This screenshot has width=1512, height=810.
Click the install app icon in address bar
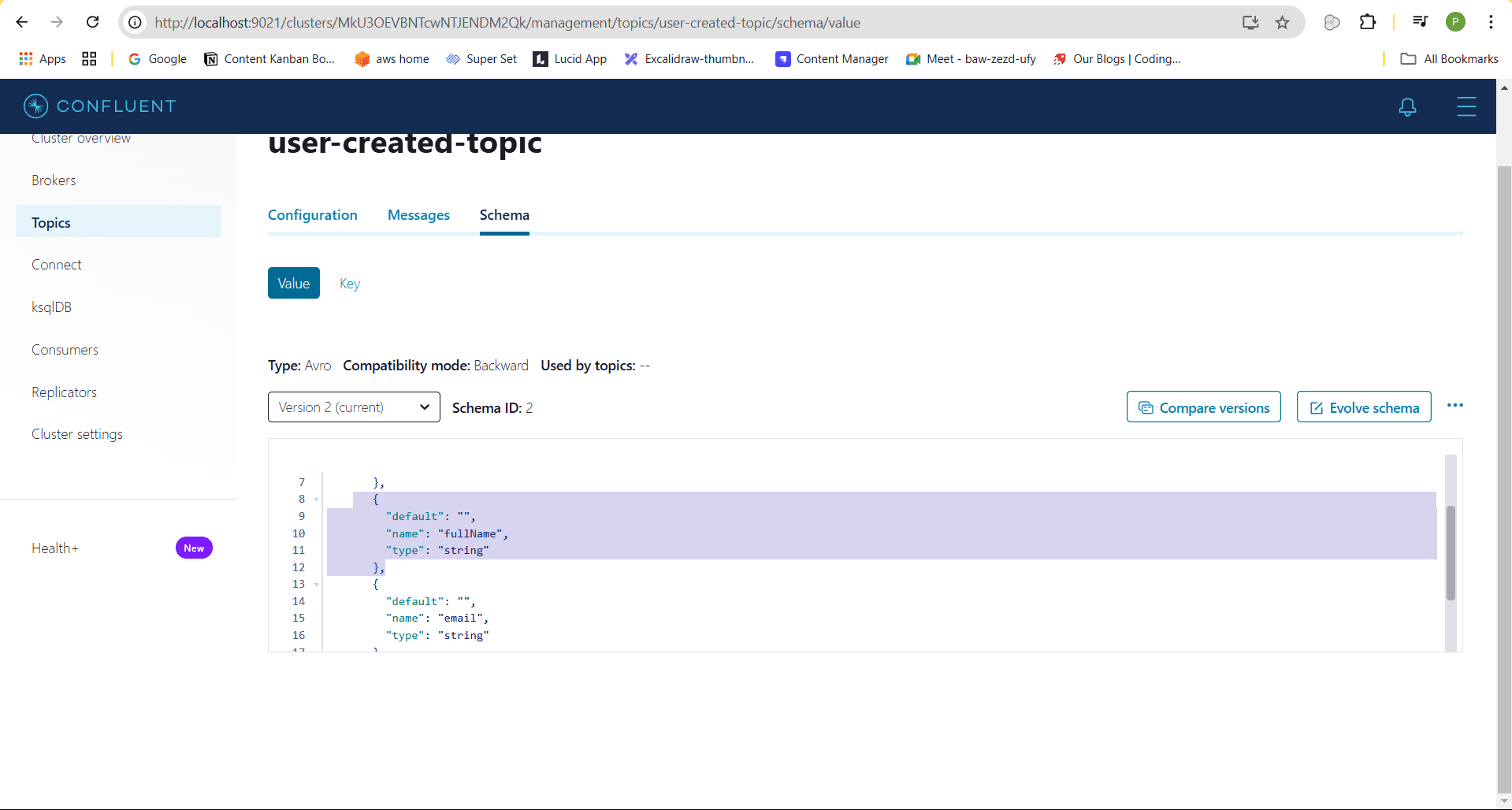click(1250, 22)
